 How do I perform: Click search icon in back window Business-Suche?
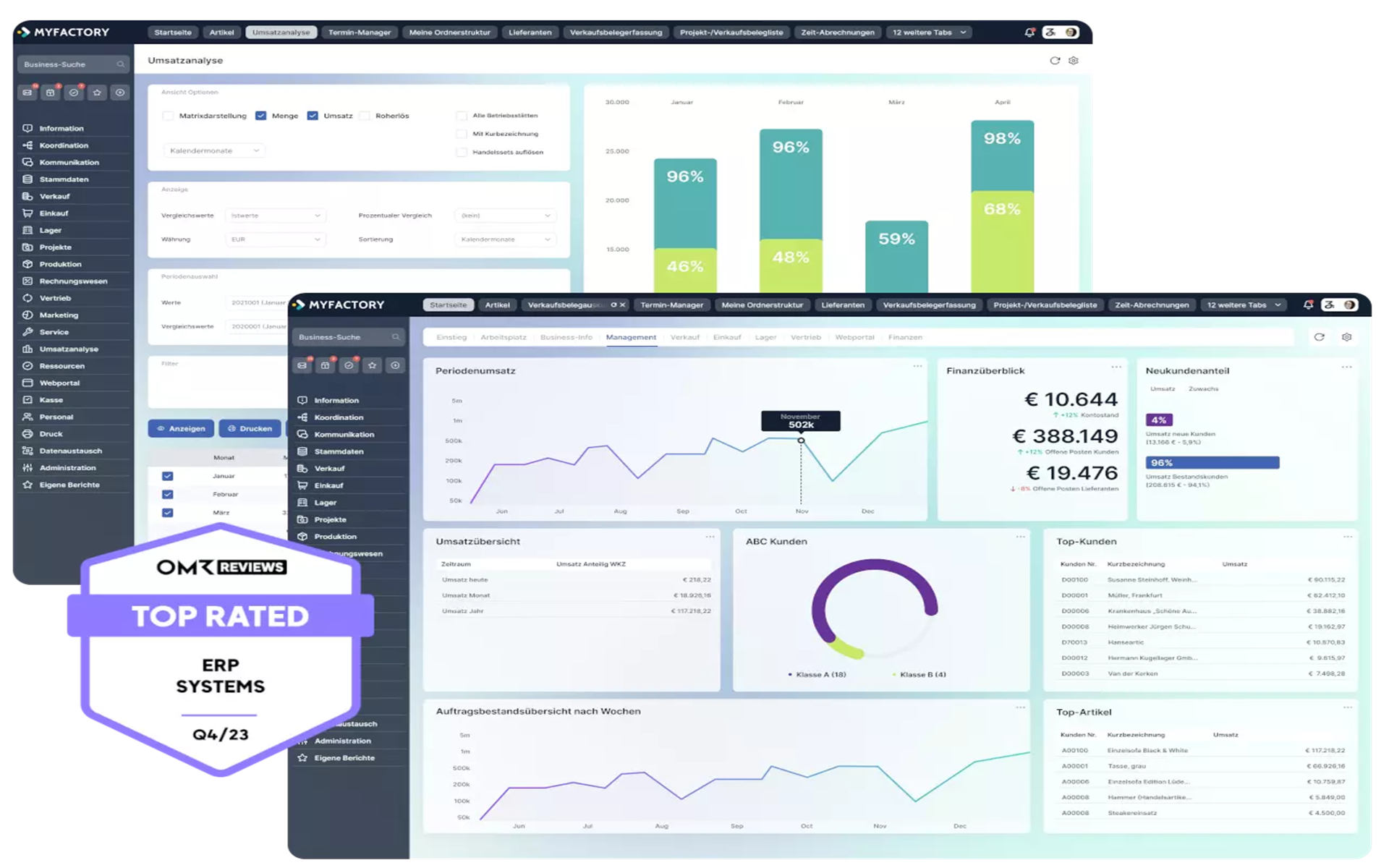[120, 64]
